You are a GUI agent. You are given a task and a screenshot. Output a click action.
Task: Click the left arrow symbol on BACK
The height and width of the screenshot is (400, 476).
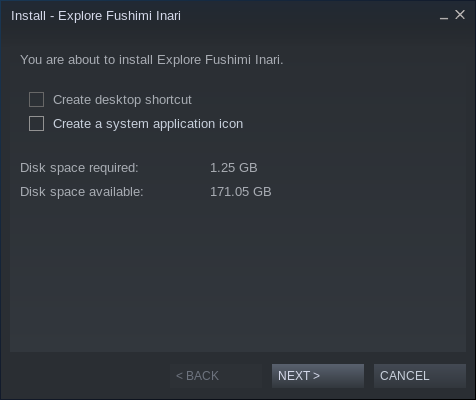179,376
